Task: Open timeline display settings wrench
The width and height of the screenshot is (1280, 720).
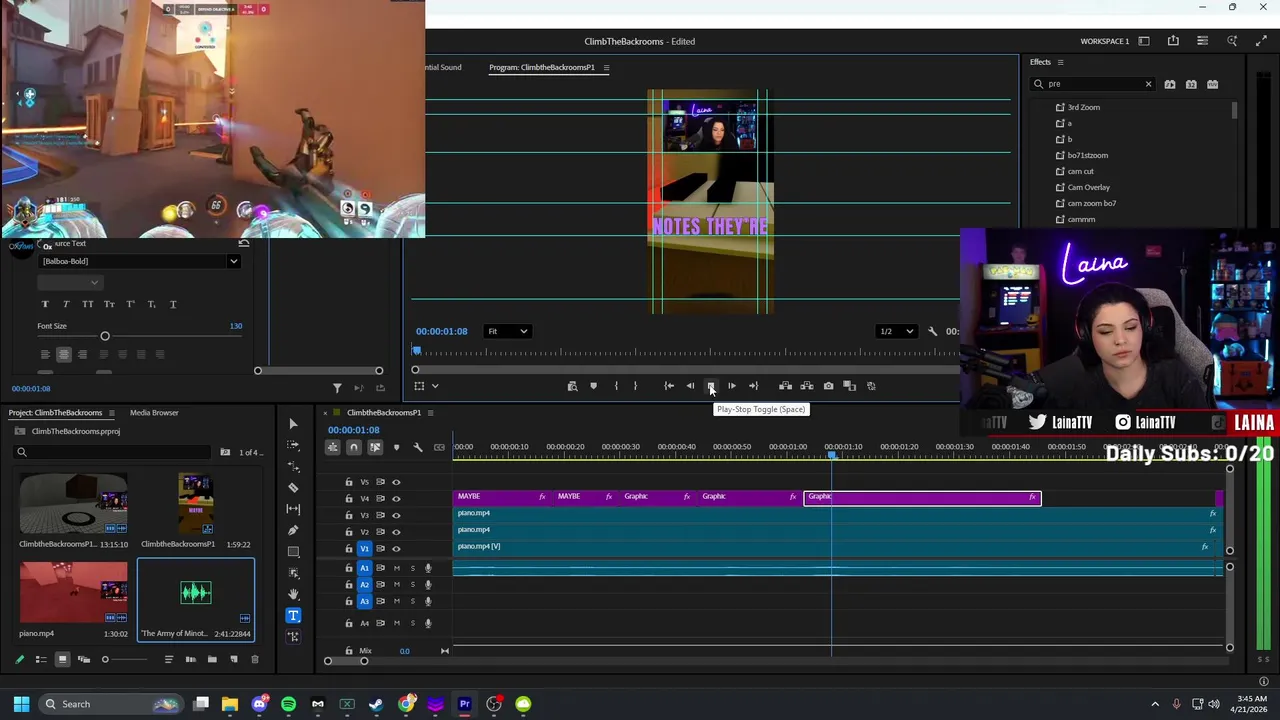Action: [418, 447]
